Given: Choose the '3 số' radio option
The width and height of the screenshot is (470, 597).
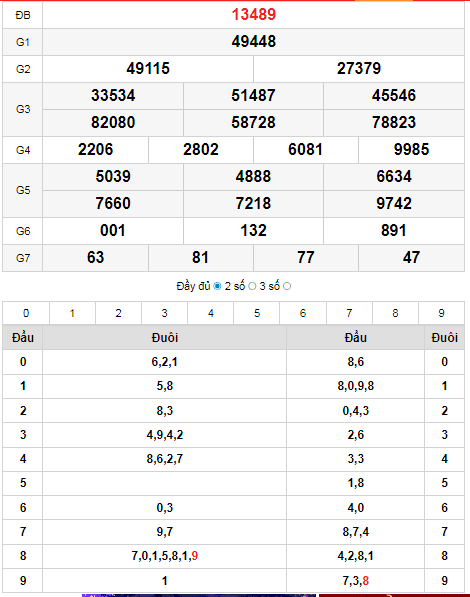Looking at the screenshot, I should click(287, 286).
